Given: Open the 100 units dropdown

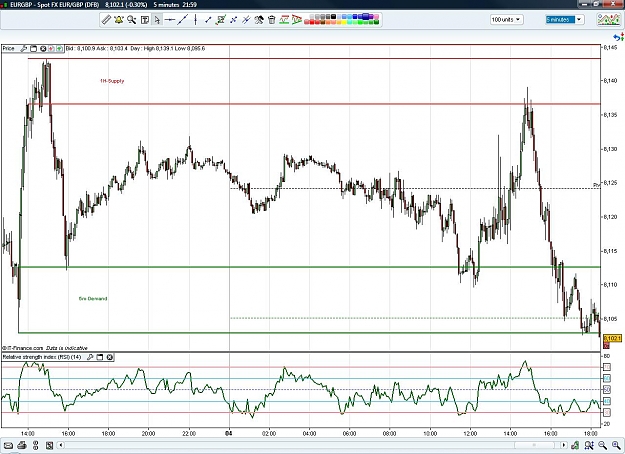Looking at the screenshot, I should (507, 20).
